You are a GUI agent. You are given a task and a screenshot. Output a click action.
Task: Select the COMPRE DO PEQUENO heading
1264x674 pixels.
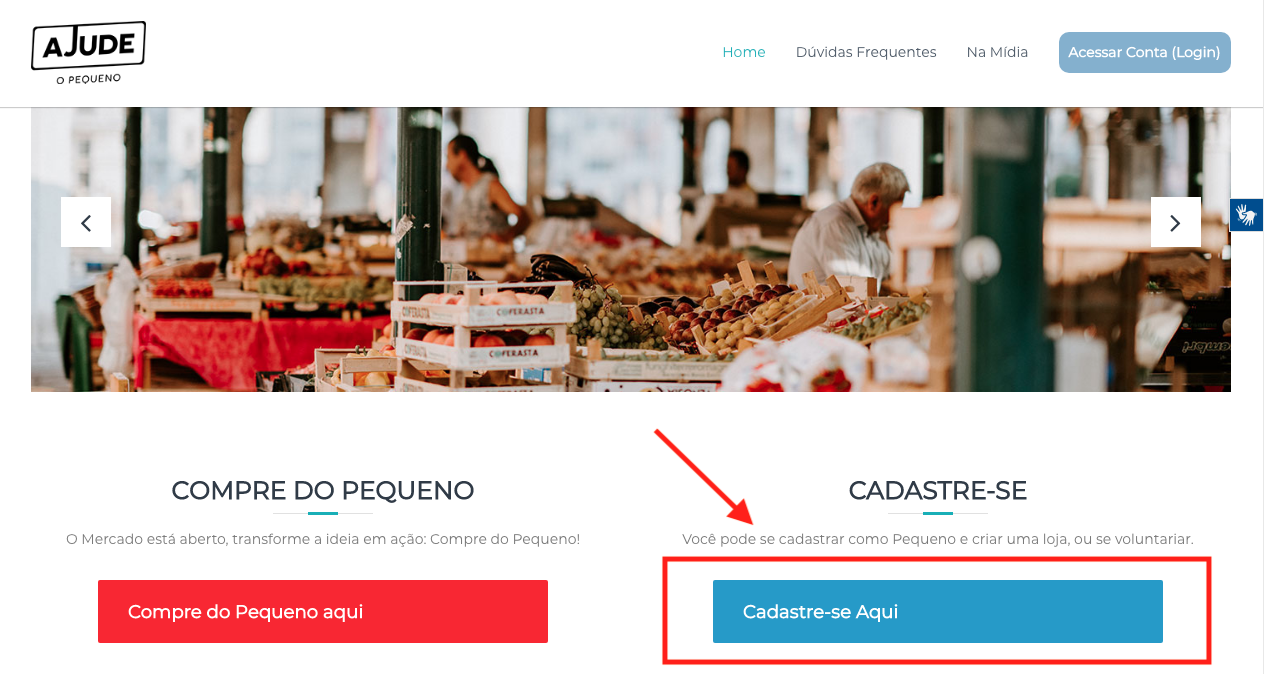click(x=323, y=490)
